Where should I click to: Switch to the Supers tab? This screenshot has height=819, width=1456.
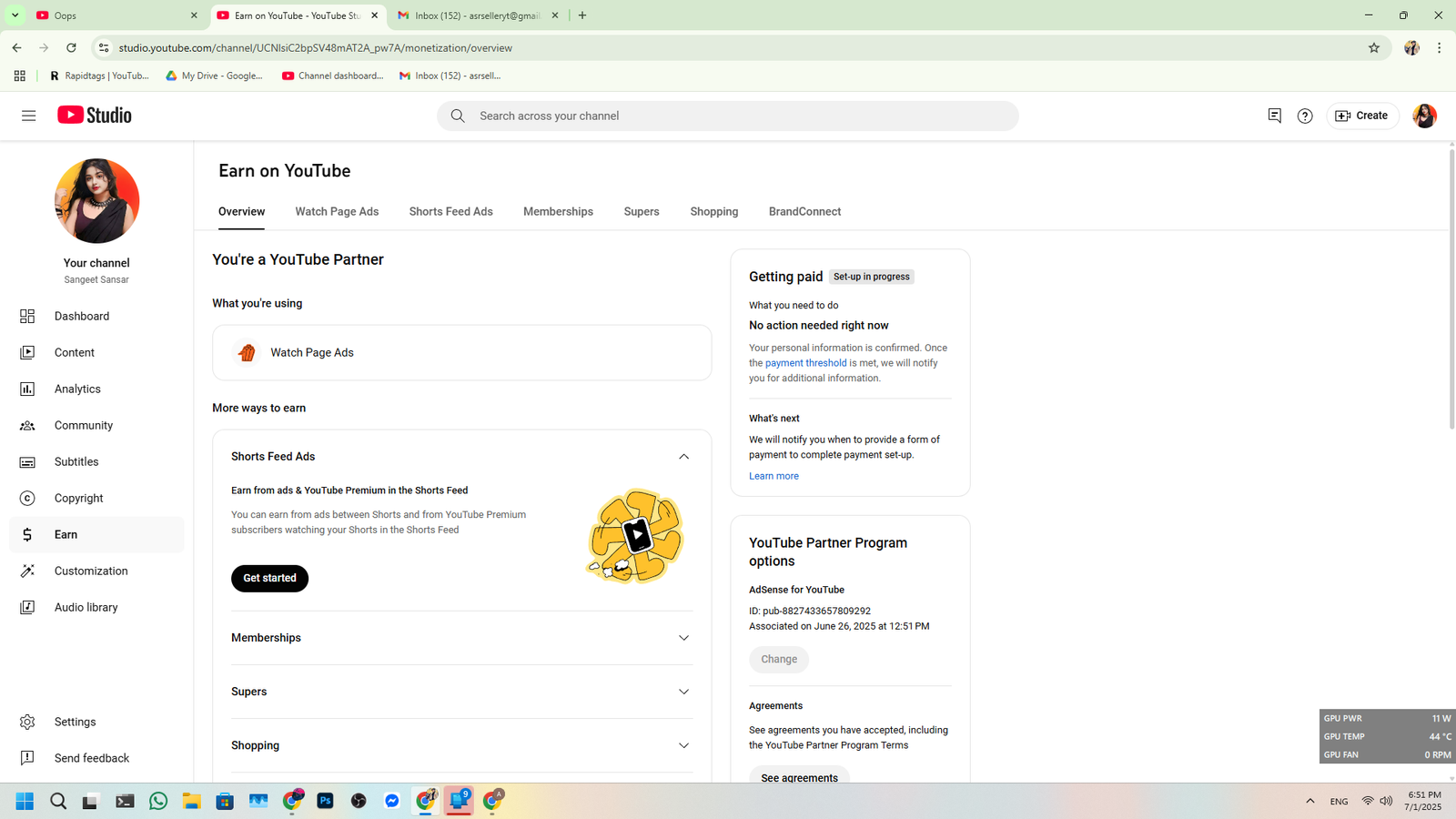pos(642,211)
